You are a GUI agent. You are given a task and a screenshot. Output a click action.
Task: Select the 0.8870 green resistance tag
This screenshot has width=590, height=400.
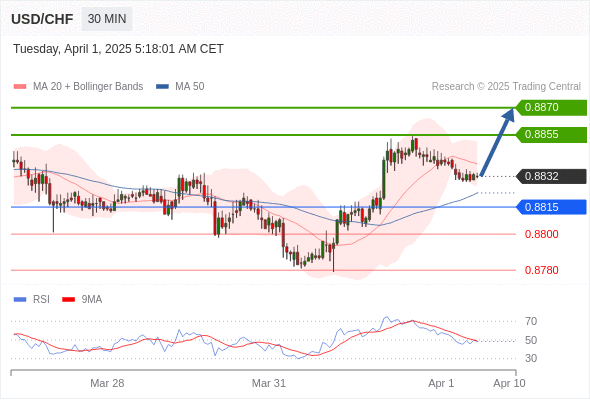point(551,108)
